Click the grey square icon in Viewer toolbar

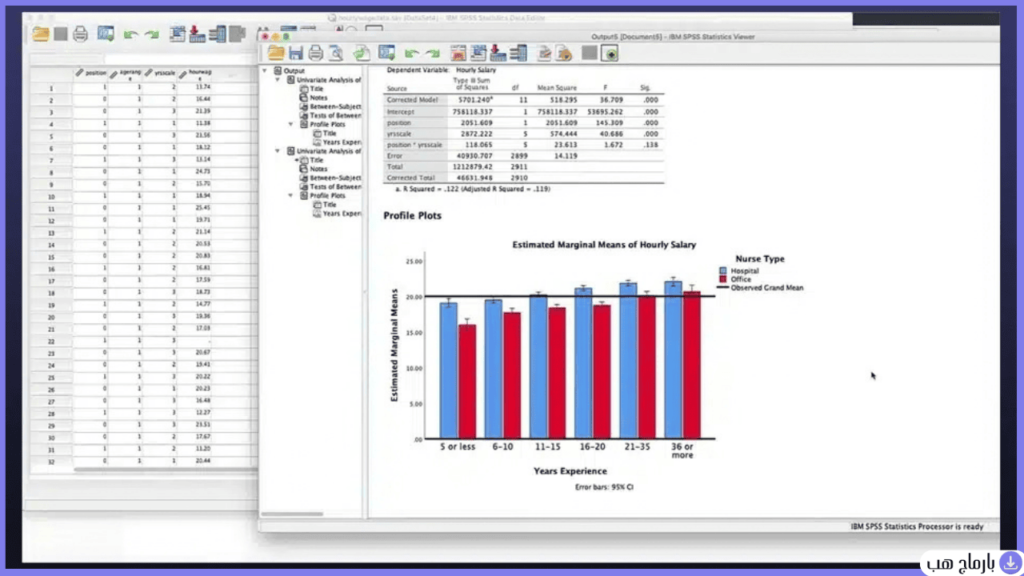[x=589, y=53]
